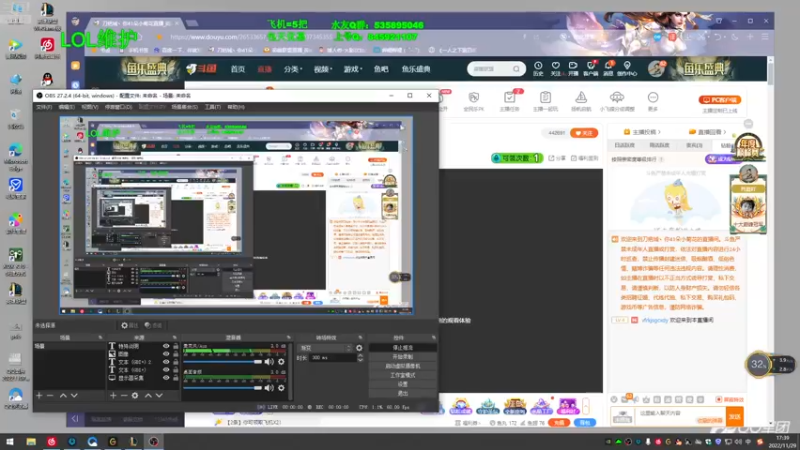This screenshot has width=800, height=450.
Task: Click orange 关注 follow button
Action: tap(584, 133)
